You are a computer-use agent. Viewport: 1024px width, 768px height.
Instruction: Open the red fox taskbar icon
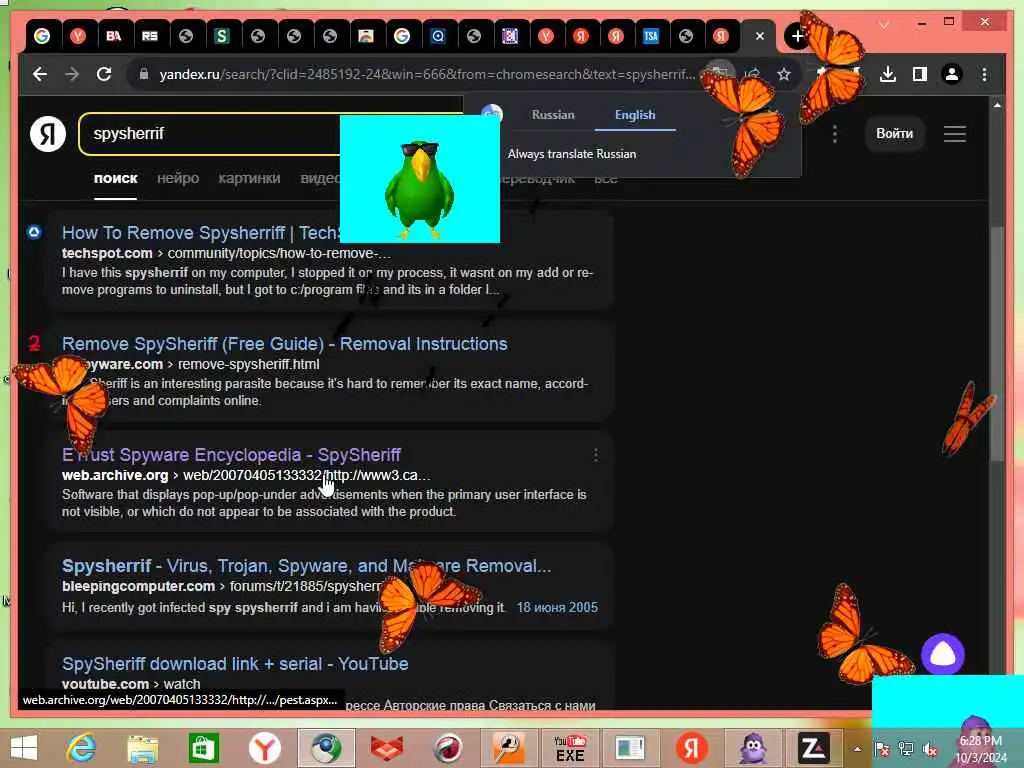pyautogui.click(x=387, y=748)
